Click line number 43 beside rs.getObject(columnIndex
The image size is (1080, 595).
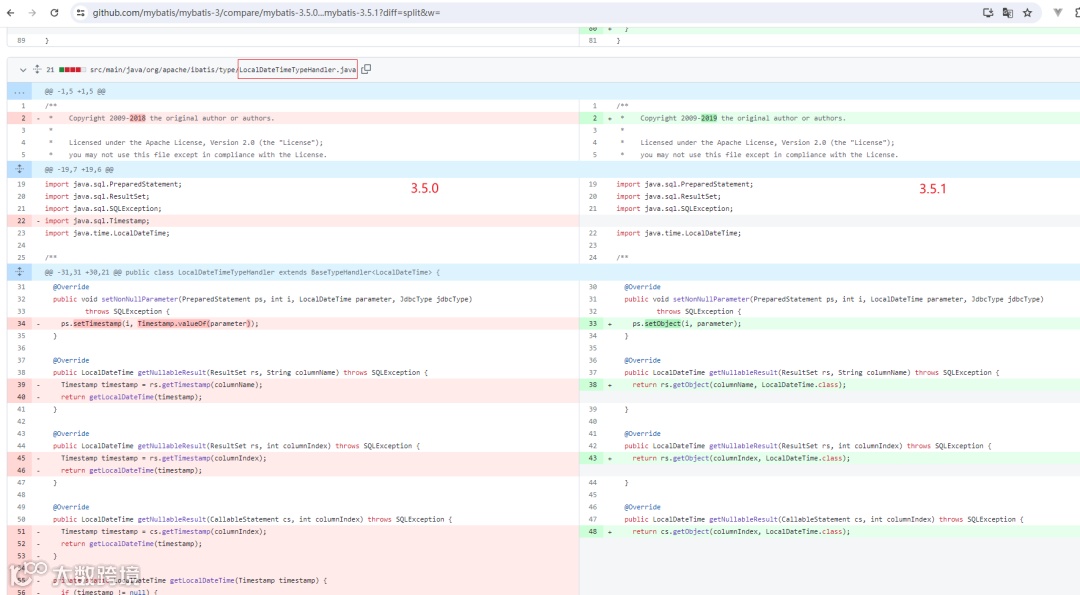click(592, 459)
